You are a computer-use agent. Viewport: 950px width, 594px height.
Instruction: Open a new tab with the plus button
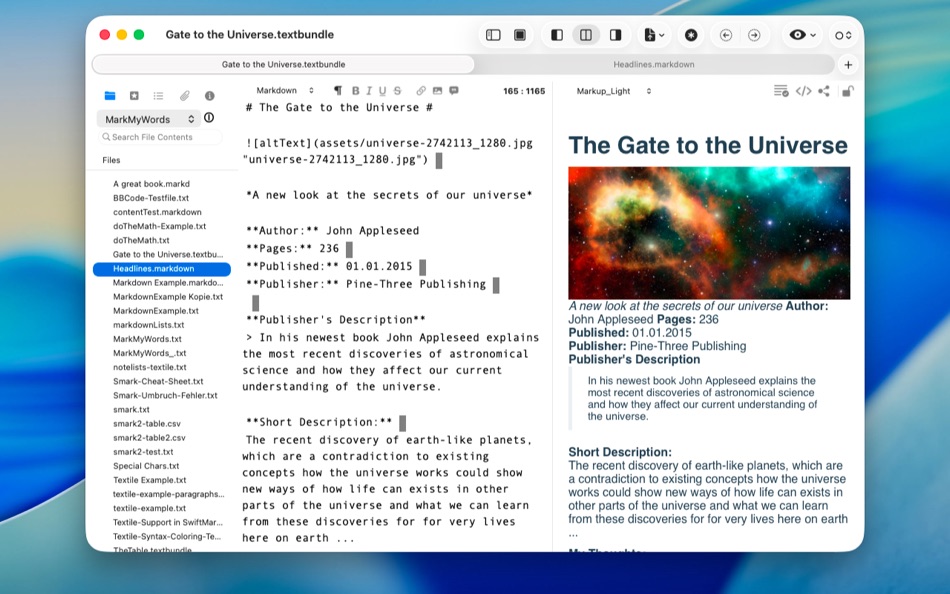pyautogui.click(x=847, y=63)
